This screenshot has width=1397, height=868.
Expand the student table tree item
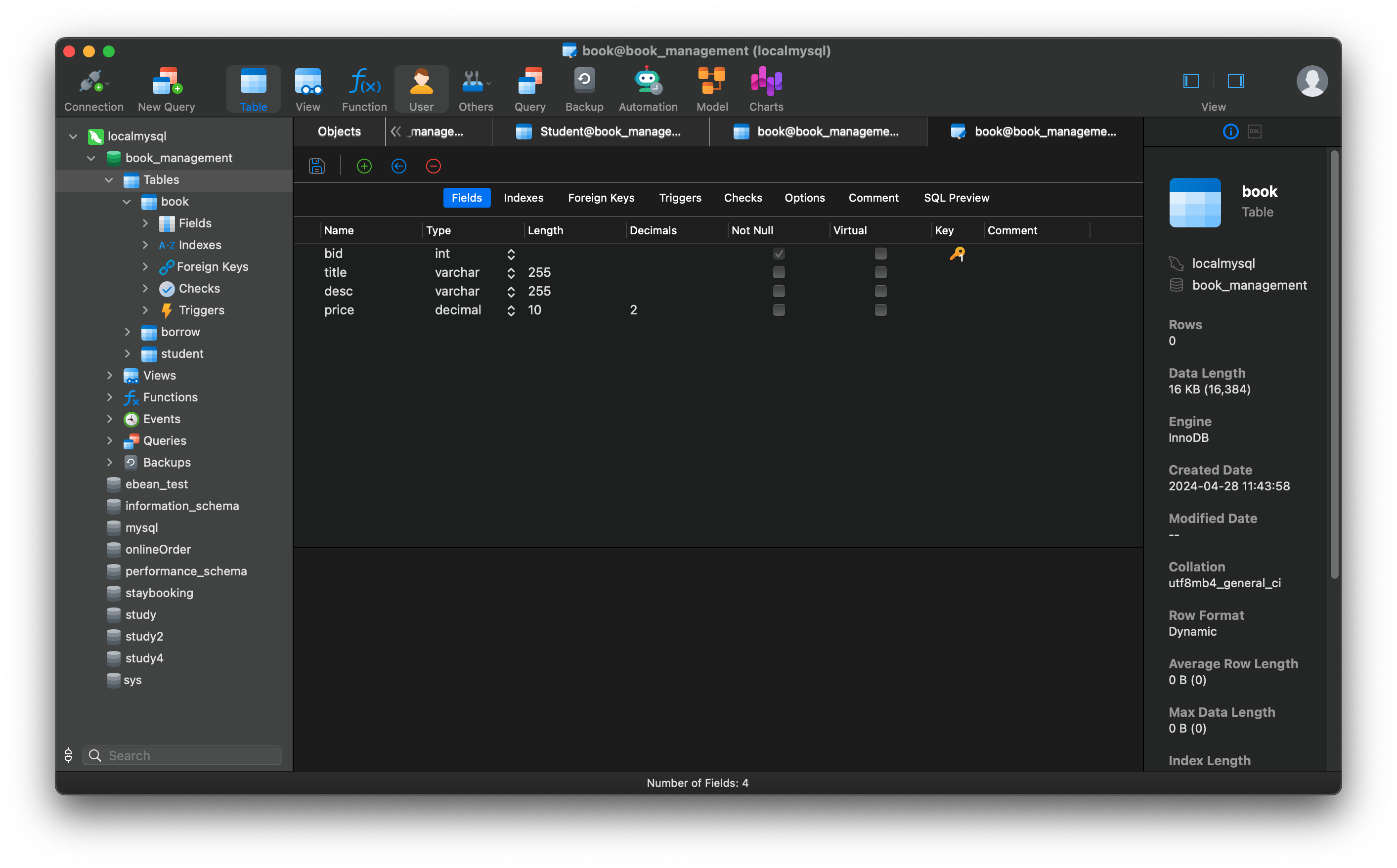click(x=127, y=354)
